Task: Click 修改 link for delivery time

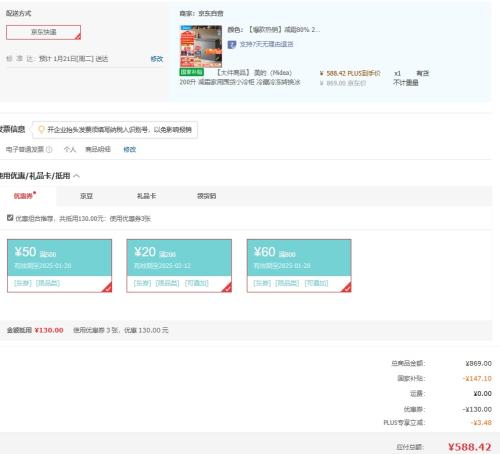Action: 156,59
